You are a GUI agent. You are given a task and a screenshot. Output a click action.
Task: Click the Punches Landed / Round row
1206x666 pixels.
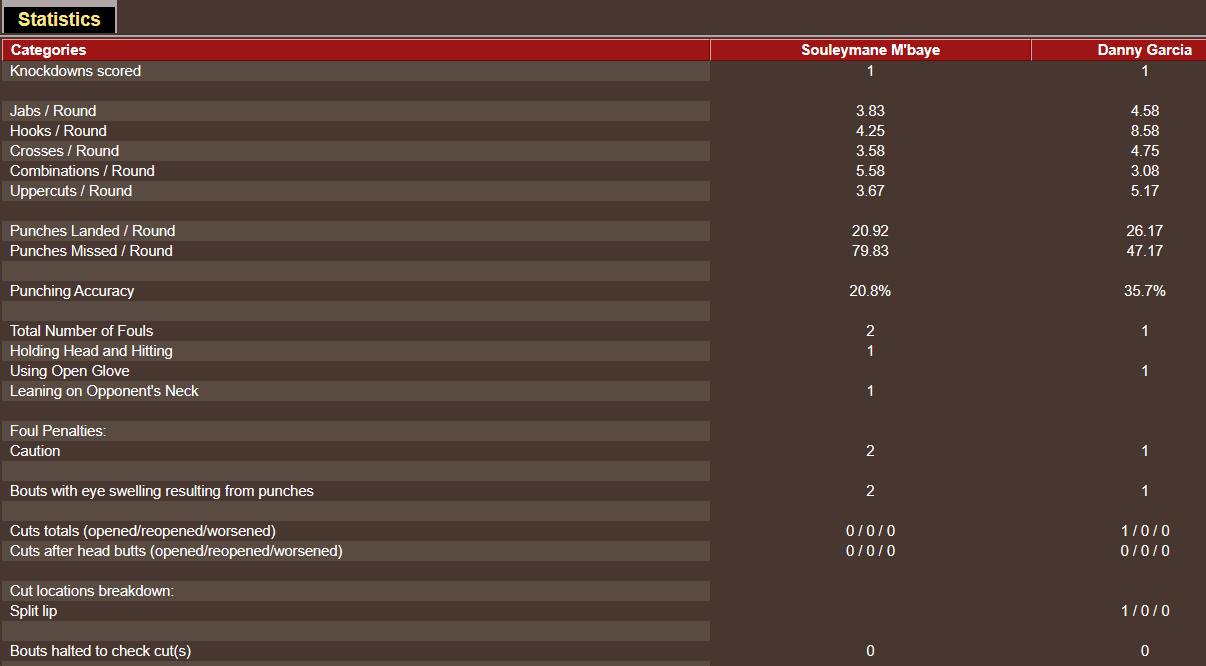click(x=92, y=230)
